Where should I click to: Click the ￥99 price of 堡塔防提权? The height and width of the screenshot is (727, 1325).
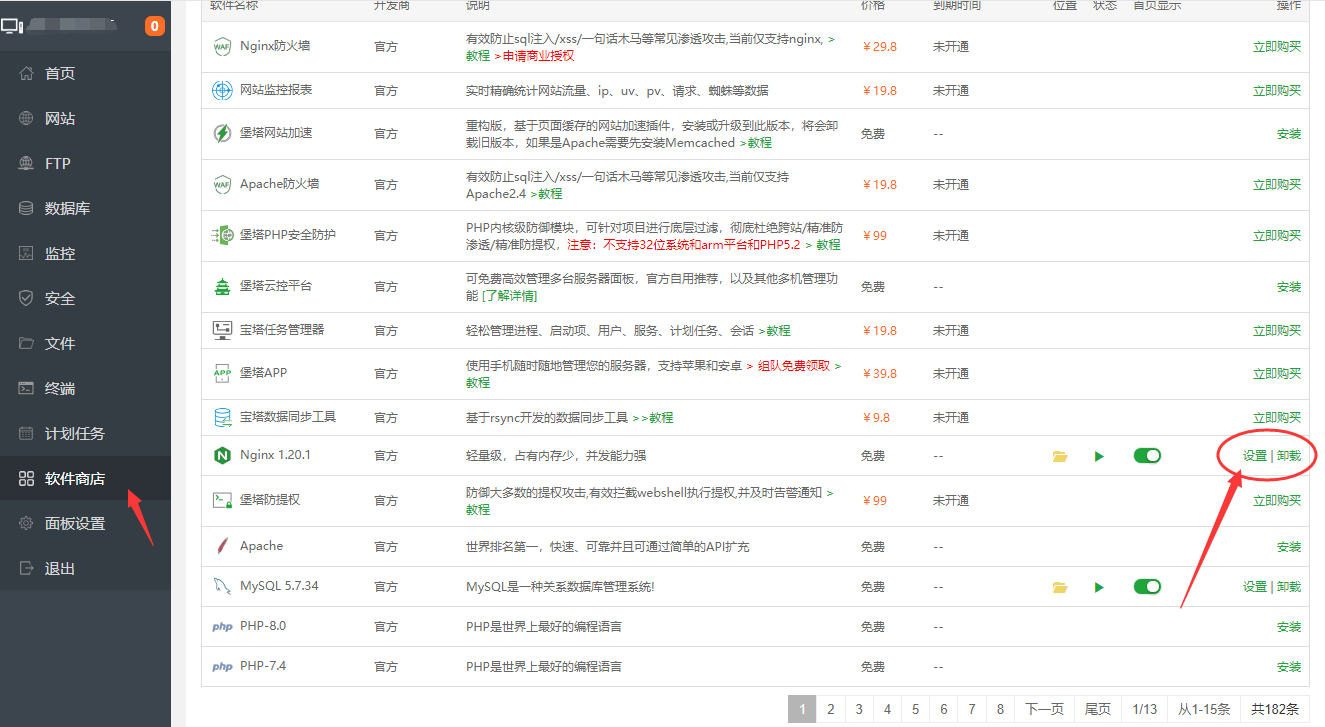pos(874,500)
